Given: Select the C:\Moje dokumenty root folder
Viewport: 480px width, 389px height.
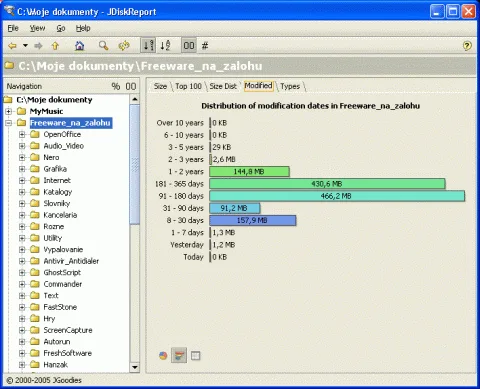Looking at the screenshot, I should (54, 100).
